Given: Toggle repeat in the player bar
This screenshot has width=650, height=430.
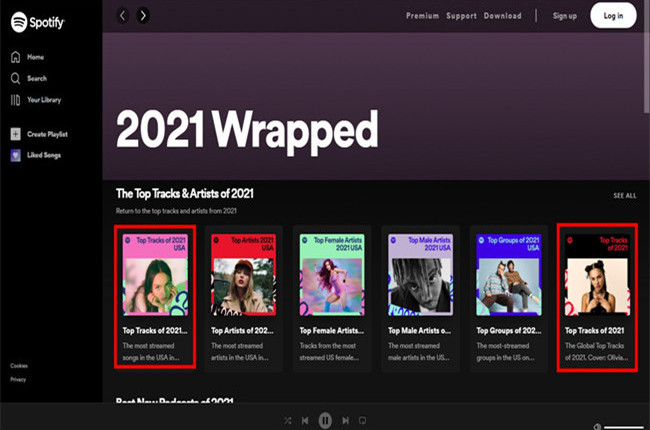Looking at the screenshot, I should [362, 420].
